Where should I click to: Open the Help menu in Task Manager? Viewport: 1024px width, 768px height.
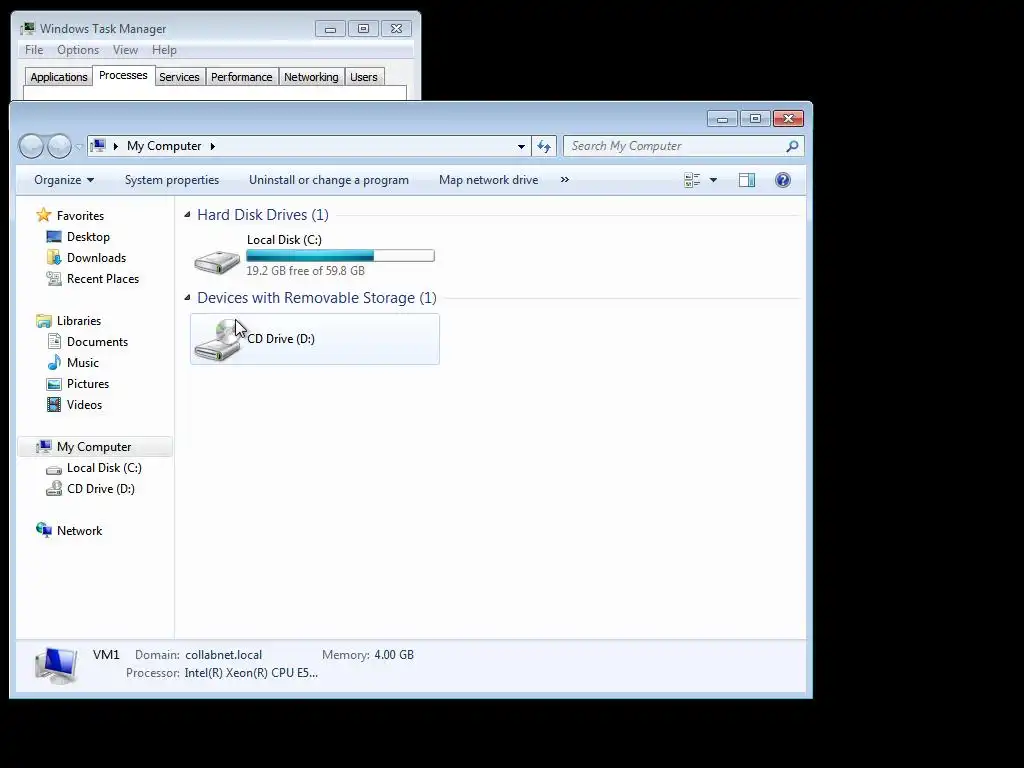click(x=164, y=50)
